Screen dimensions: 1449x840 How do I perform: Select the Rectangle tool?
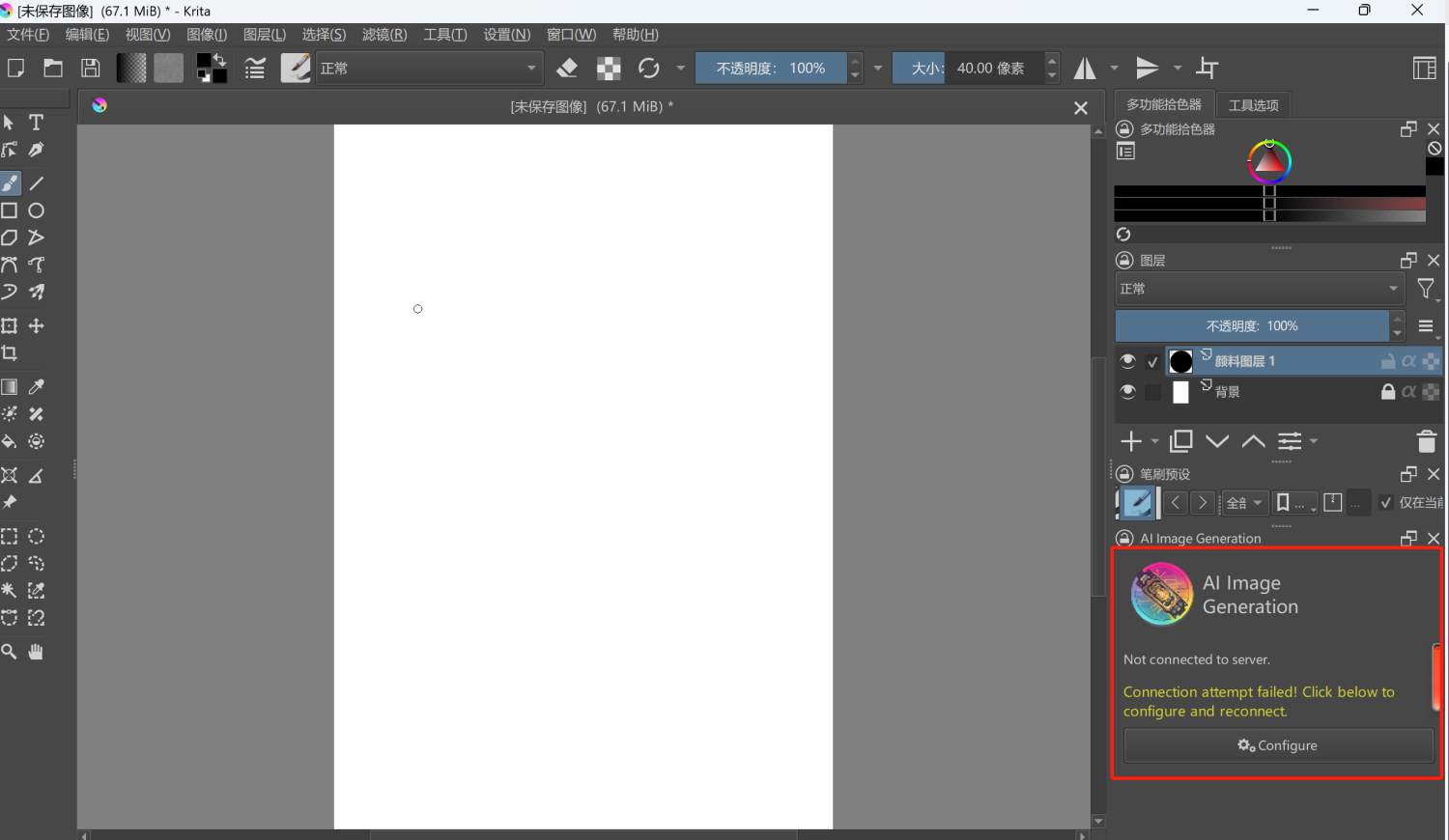[x=10, y=210]
